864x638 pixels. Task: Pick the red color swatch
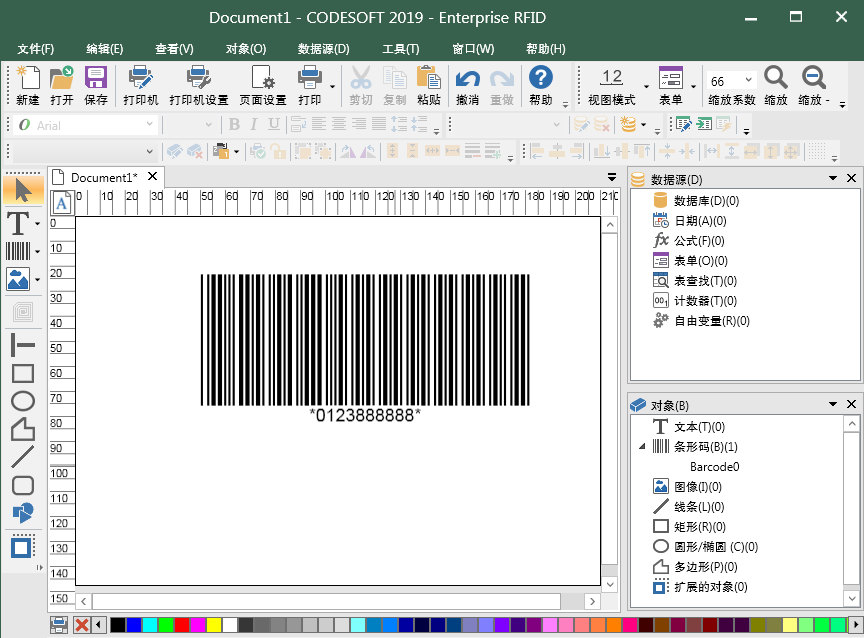(182, 625)
